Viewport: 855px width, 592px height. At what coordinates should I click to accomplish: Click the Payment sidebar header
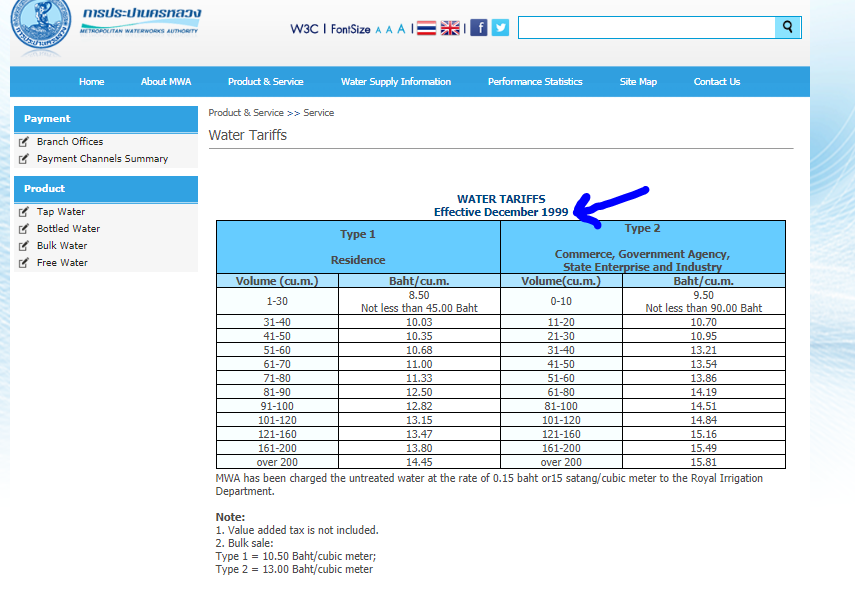(x=106, y=119)
